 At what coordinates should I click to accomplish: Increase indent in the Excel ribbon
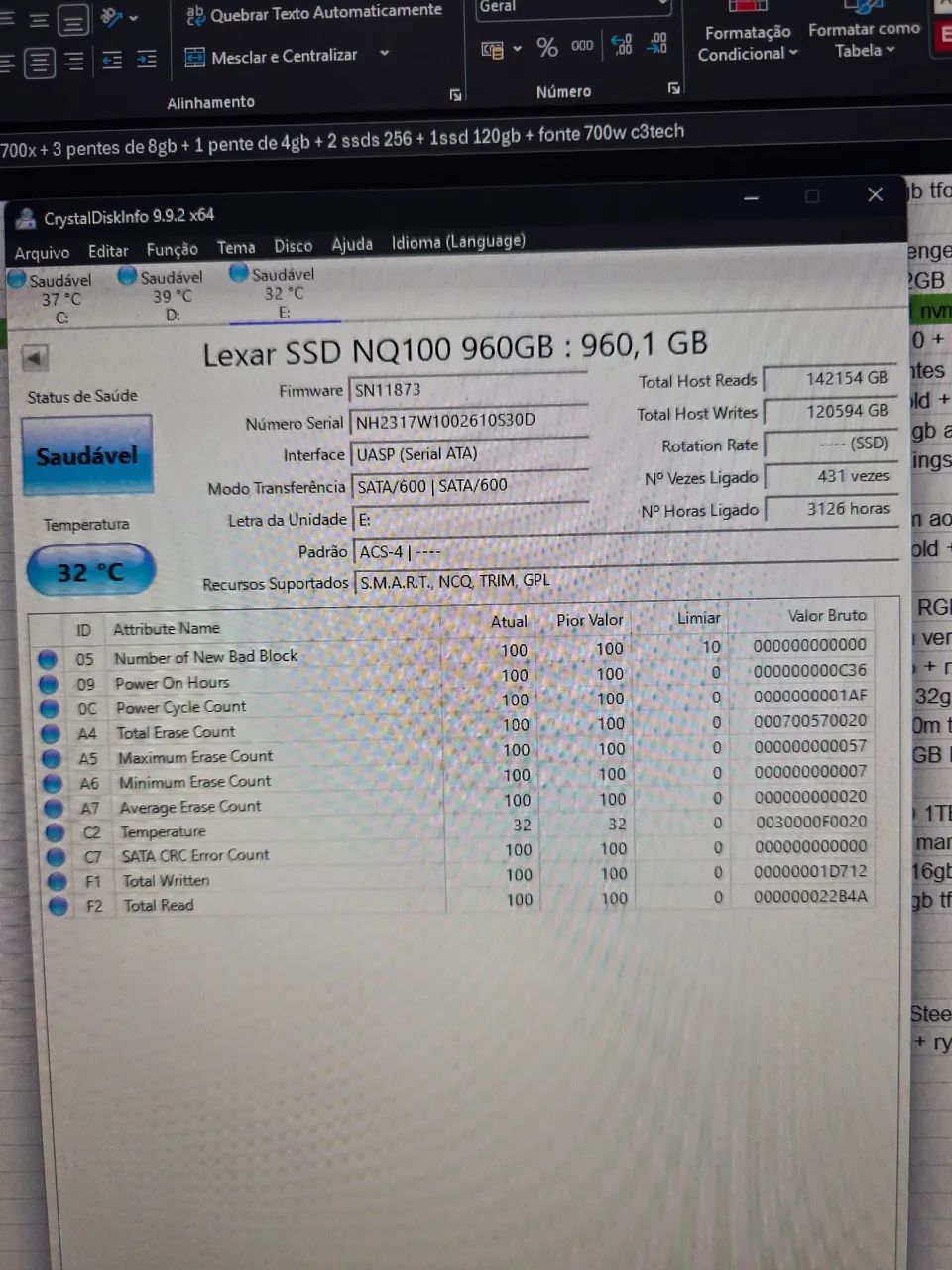[x=147, y=61]
